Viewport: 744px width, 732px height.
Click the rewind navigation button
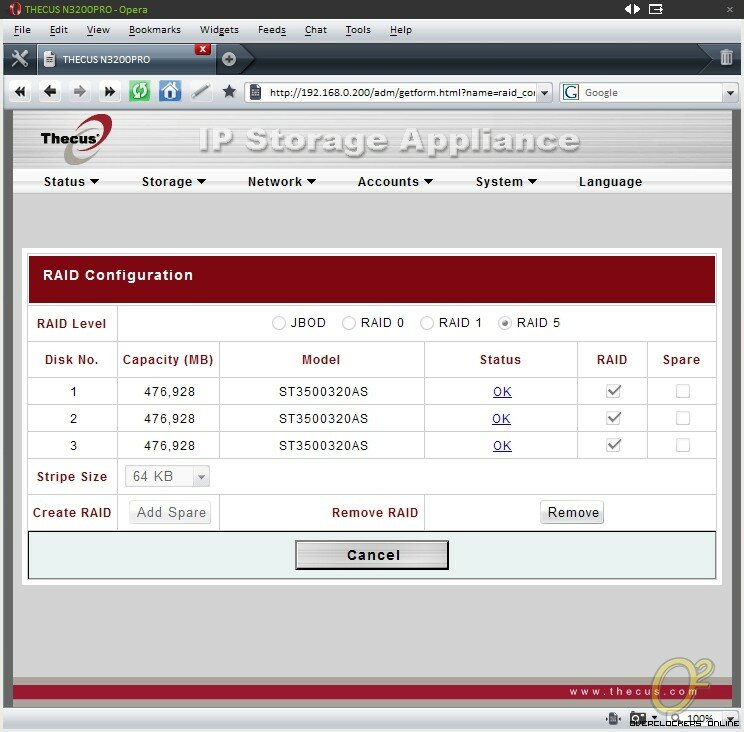click(x=20, y=91)
